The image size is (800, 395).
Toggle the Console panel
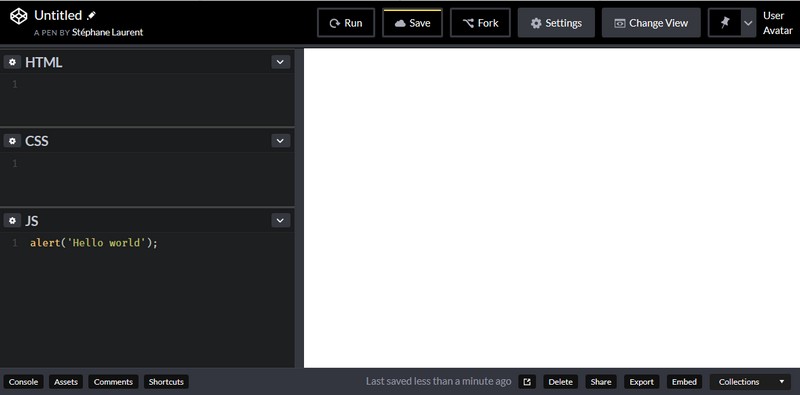pos(23,382)
